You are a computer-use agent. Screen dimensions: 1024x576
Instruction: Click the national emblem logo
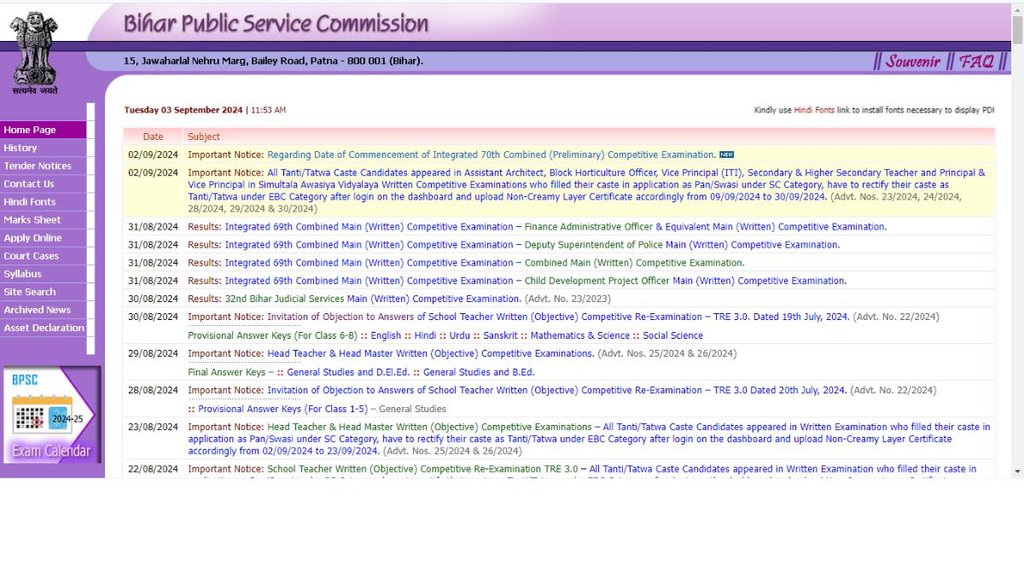coord(35,53)
